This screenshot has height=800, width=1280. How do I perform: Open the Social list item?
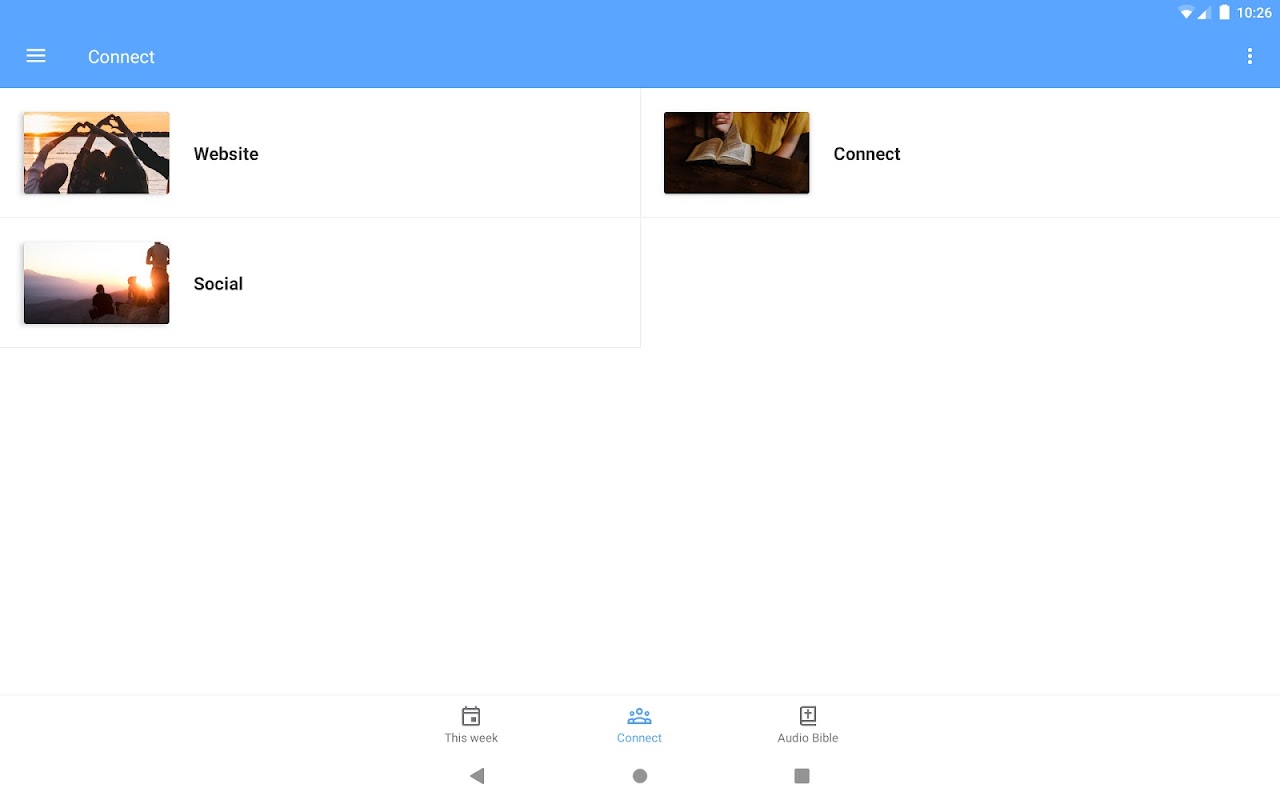(x=320, y=283)
